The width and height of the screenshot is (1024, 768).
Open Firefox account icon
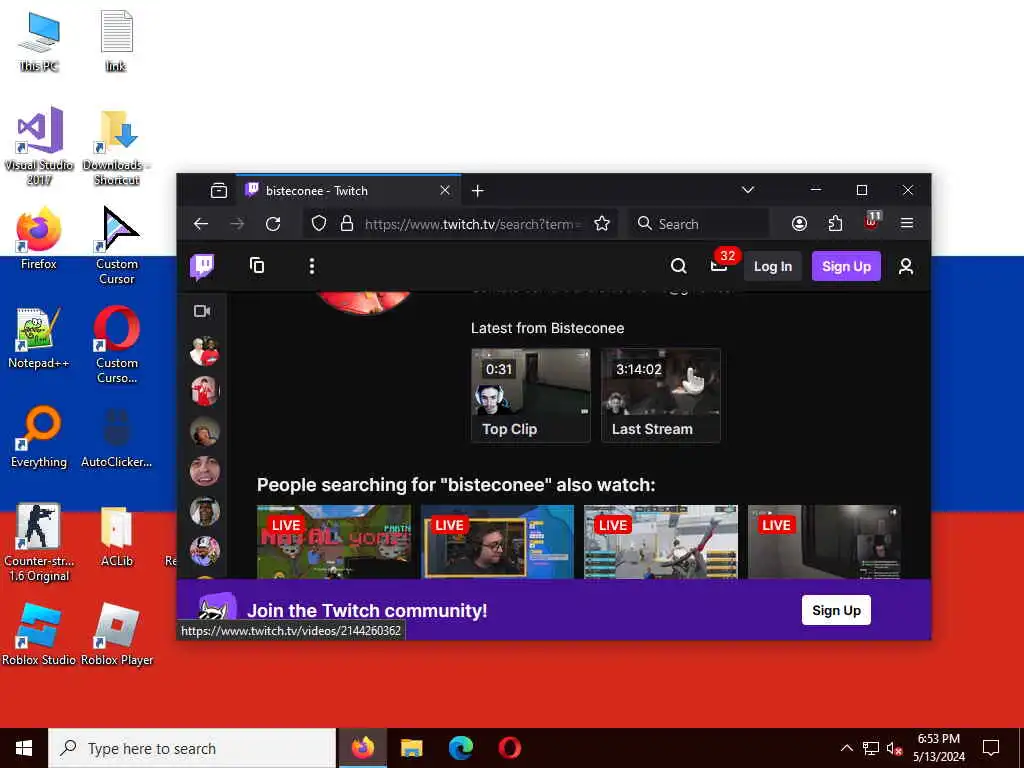tap(799, 224)
